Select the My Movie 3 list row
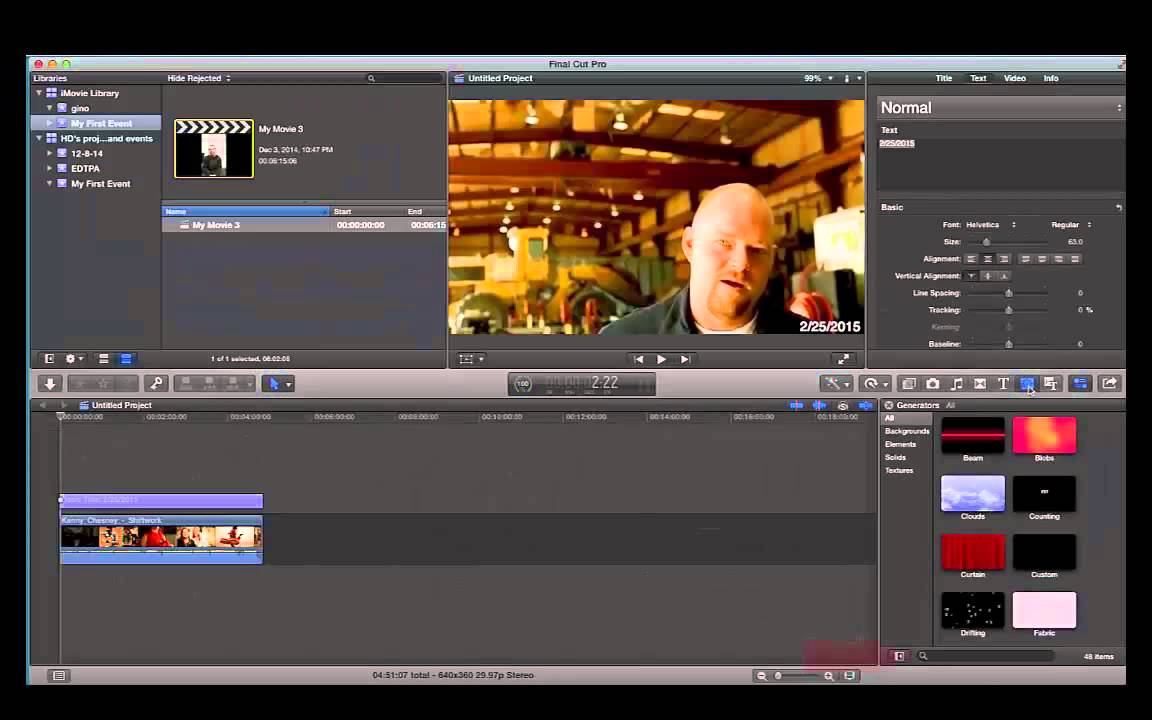The image size is (1152, 720). pyautogui.click(x=304, y=225)
